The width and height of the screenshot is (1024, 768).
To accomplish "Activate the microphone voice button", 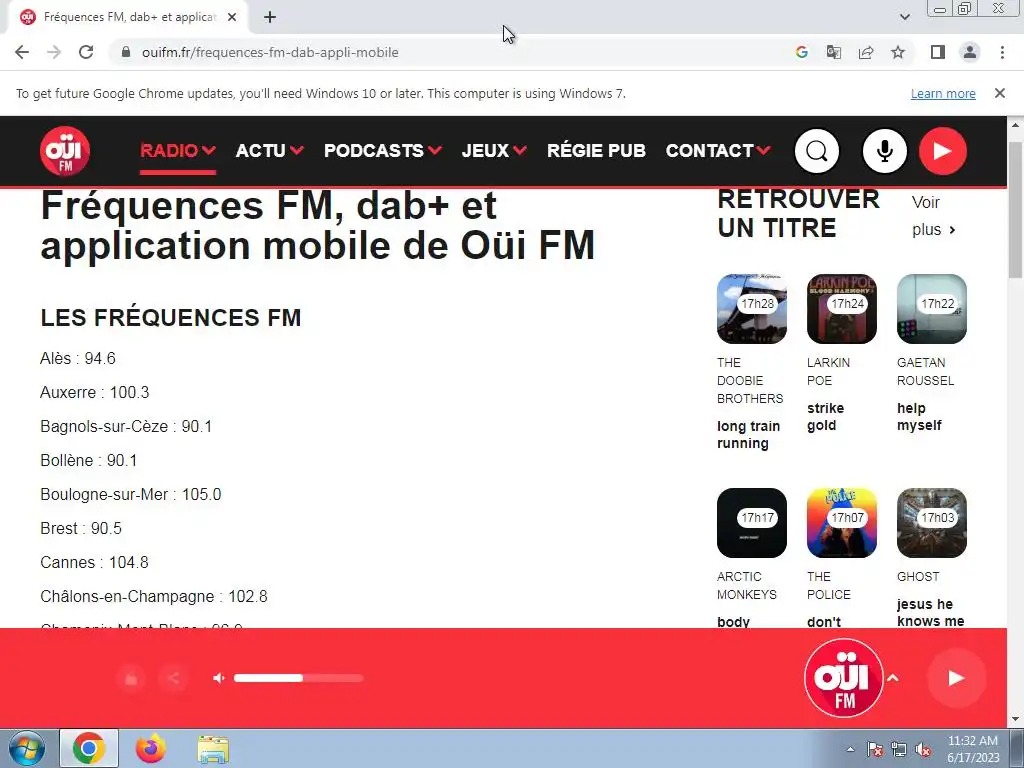I will coord(884,151).
